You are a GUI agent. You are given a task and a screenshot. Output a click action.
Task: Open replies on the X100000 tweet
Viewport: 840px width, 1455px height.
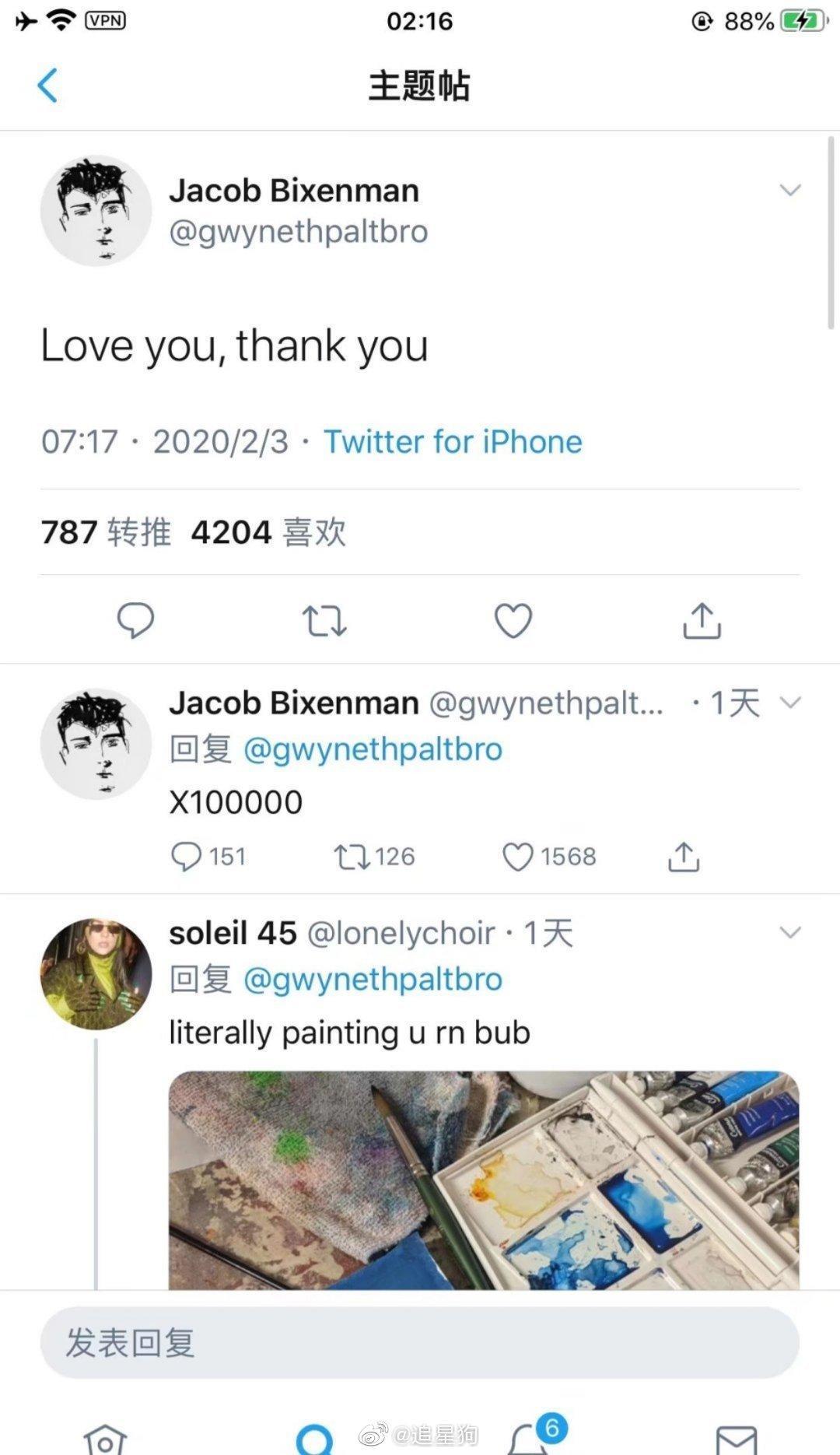[187, 857]
